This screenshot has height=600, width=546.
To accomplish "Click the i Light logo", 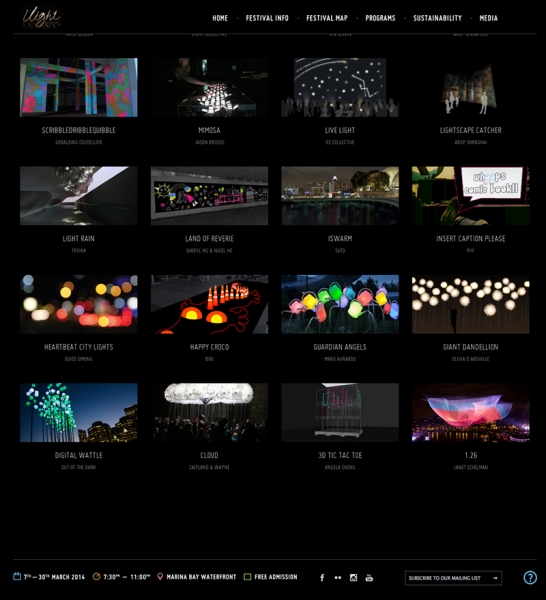I will [x=41, y=17].
